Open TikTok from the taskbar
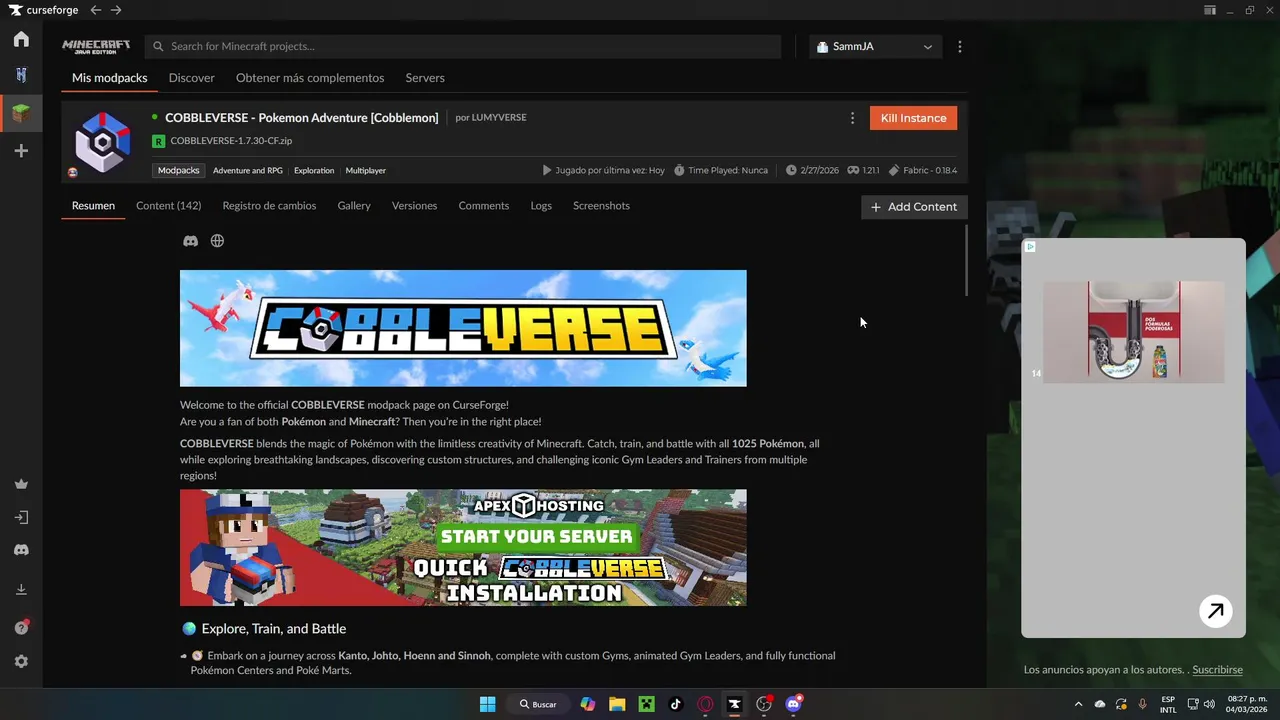Image resolution: width=1280 pixels, height=720 pixels. click(x=676, y=704)
